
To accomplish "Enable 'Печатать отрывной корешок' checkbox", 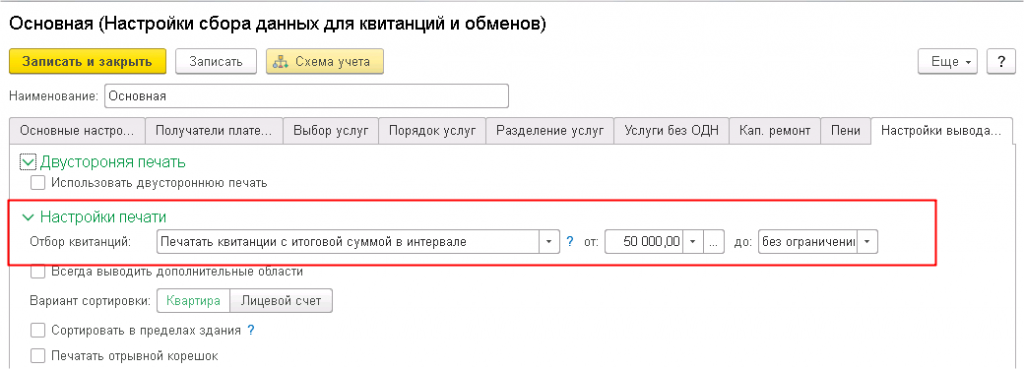I will point(38,356).
